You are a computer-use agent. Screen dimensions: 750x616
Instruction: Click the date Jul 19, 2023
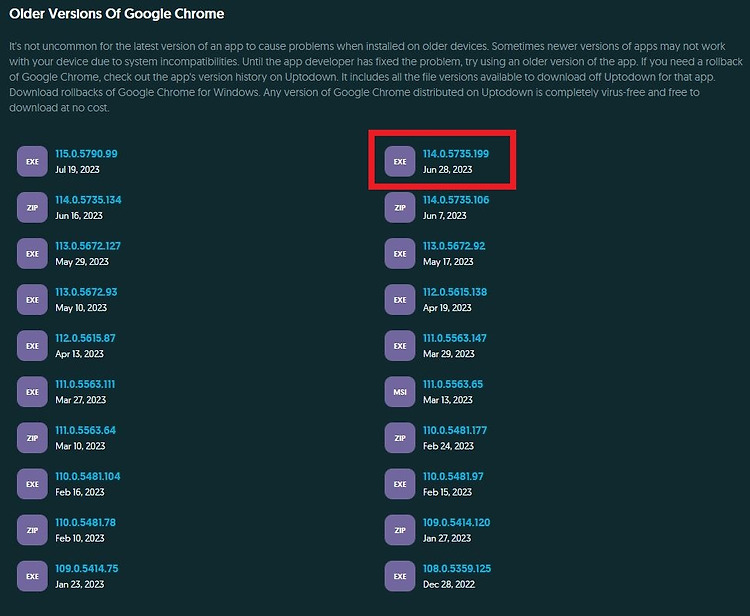click(77, 169)
